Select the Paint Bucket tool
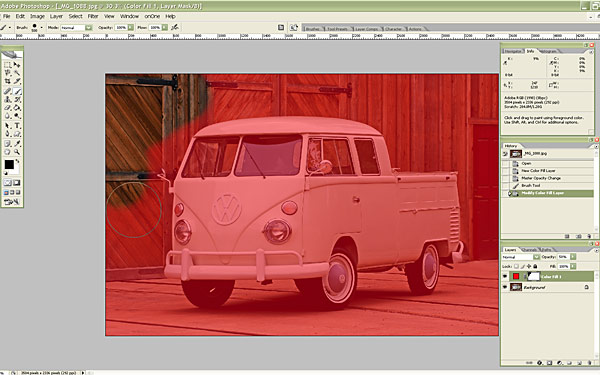 pos(17,107)
